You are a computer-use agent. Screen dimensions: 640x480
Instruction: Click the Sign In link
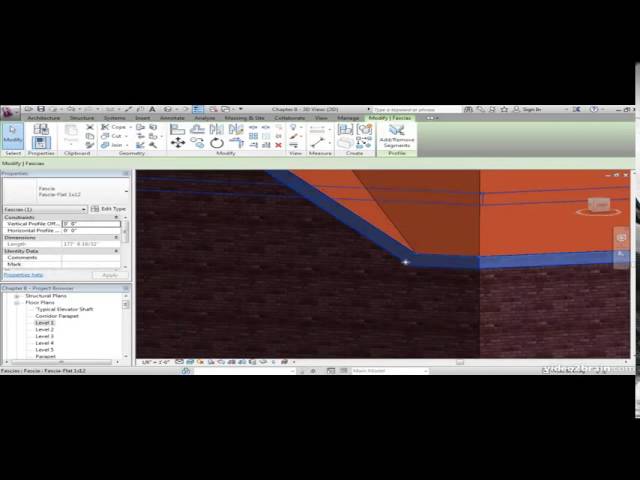coord(532,109)
